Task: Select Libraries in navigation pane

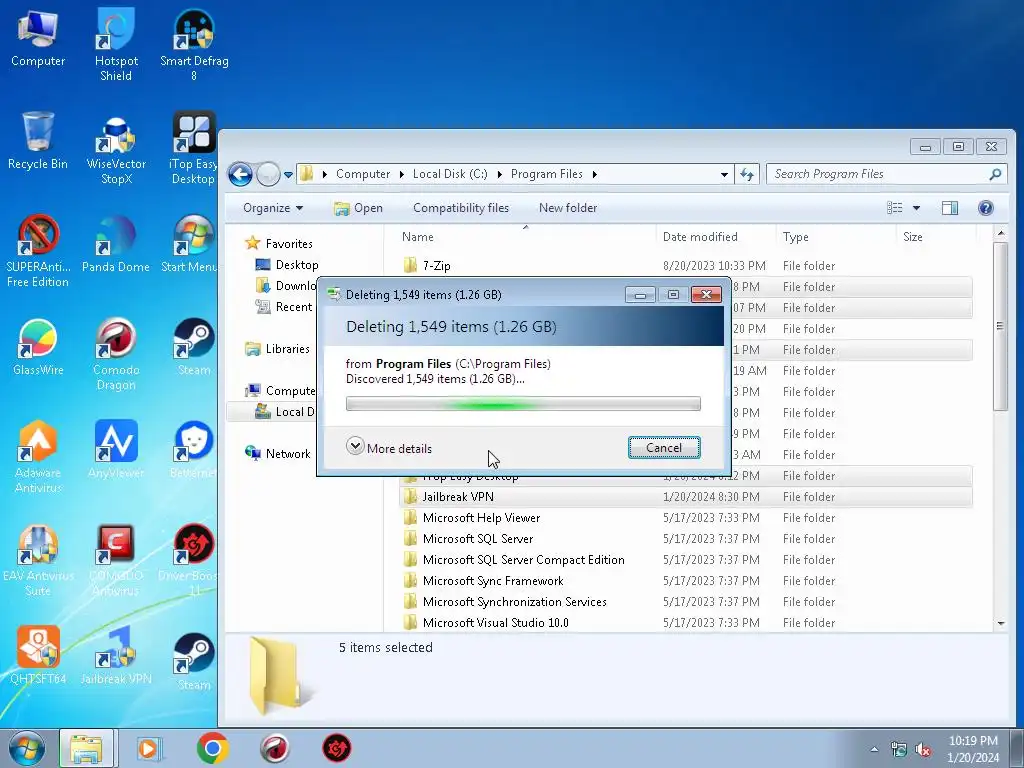Action: (287, 349)
